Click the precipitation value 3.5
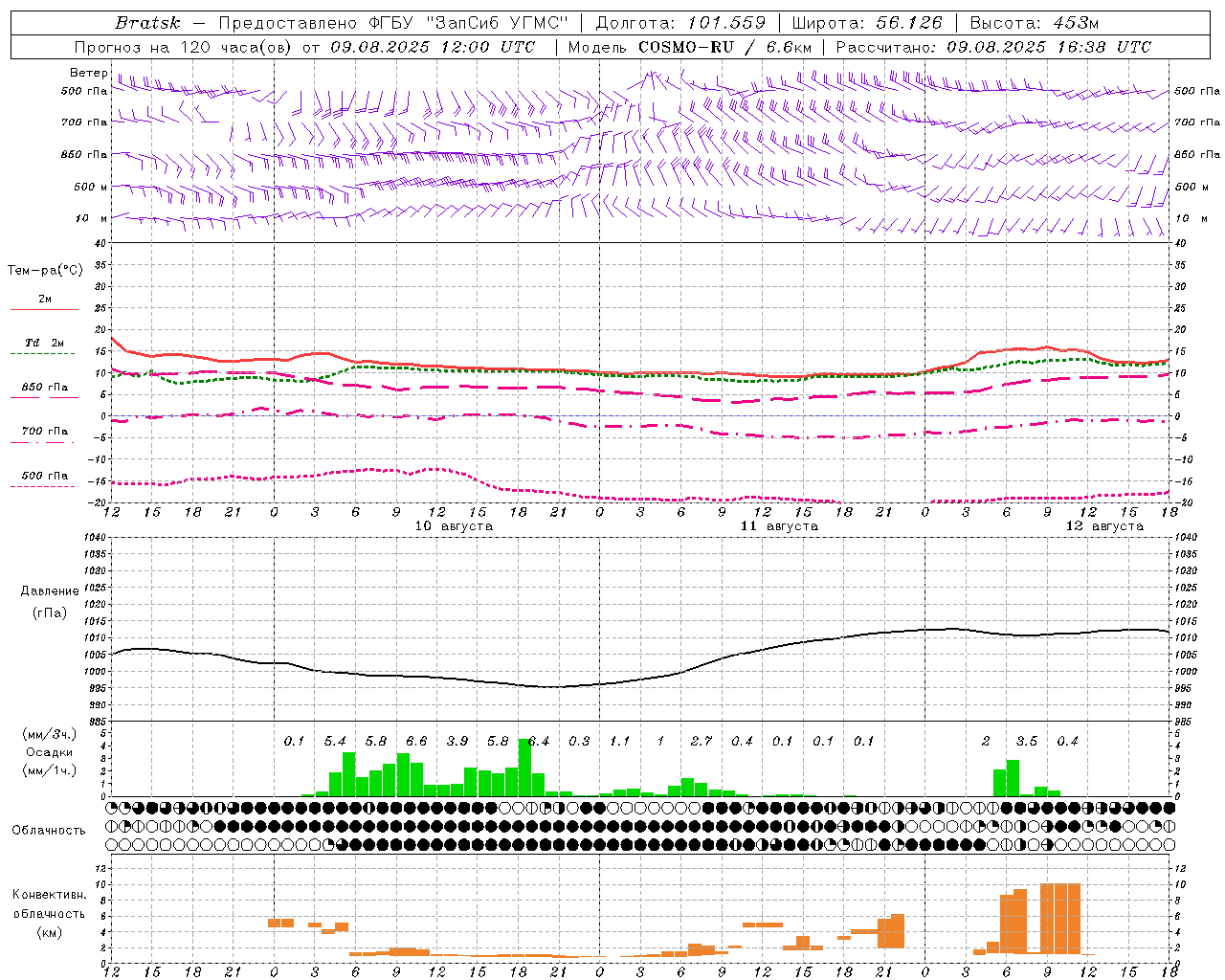This screenshot has width=1225, height=980. coord(1027,741)
